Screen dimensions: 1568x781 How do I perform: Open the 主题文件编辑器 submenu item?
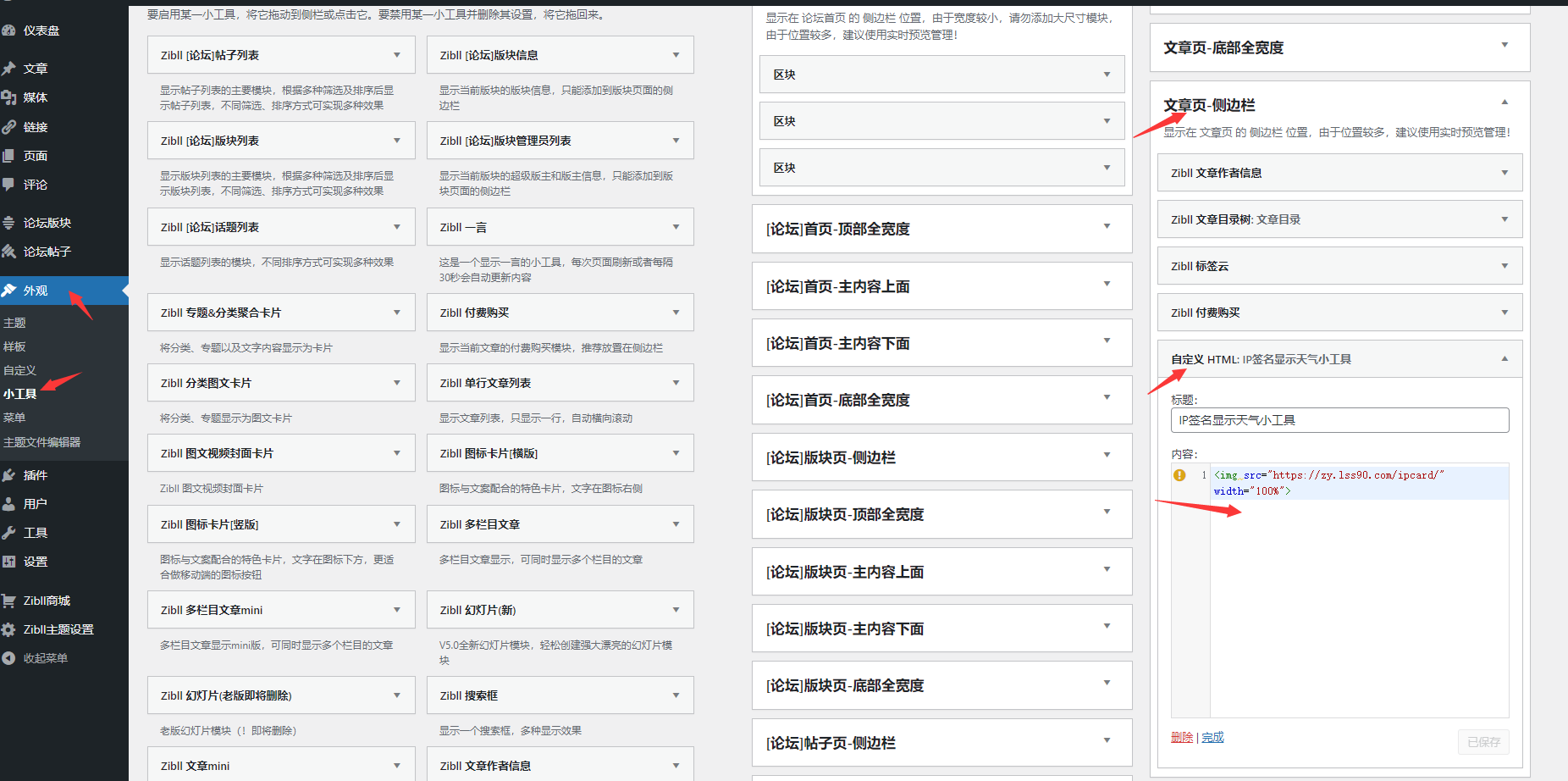coord(42,442)
